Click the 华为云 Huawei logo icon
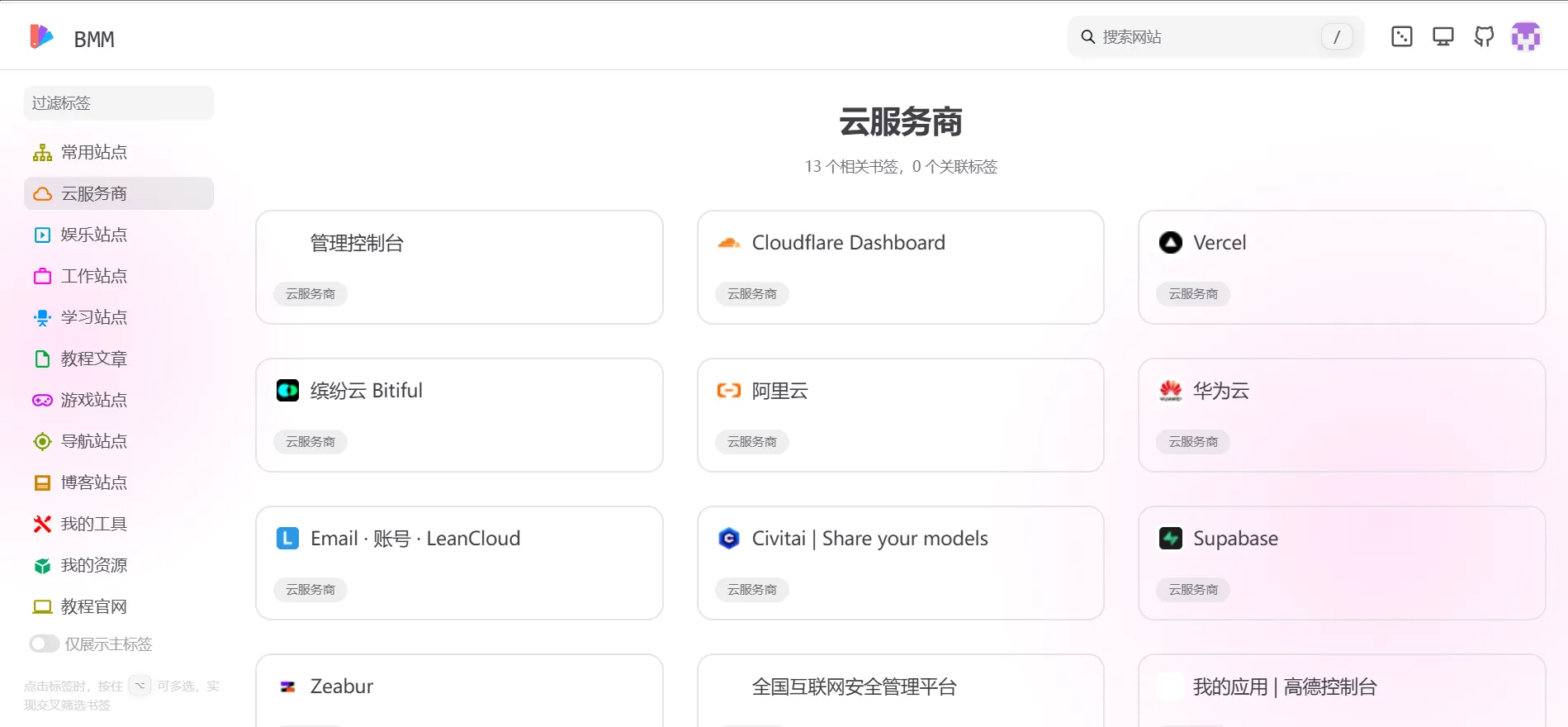Screen dimensions: 1568x727 pyautogui.click(x=1171, y=390)
